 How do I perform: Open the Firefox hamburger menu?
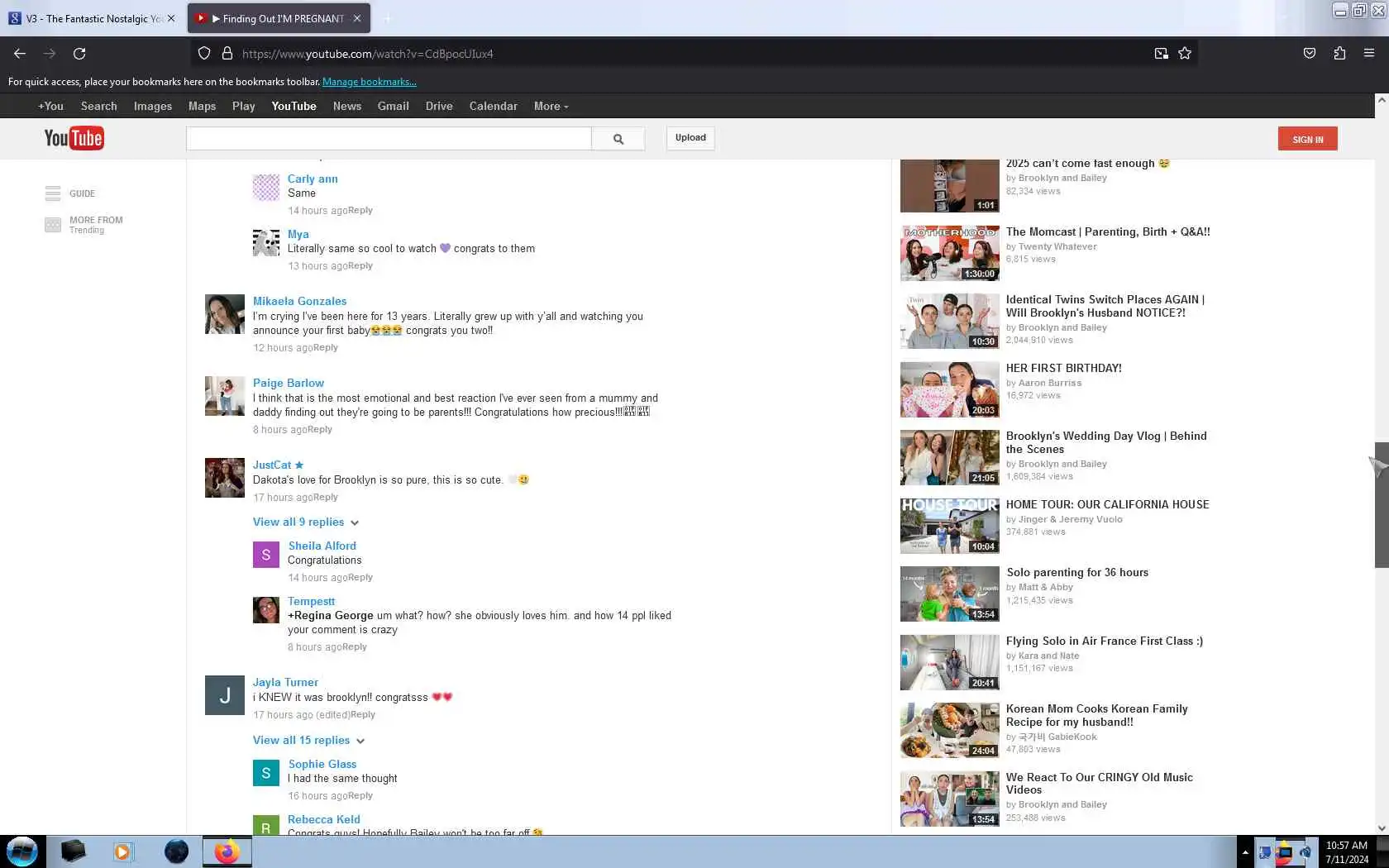tap(1369, 54)
